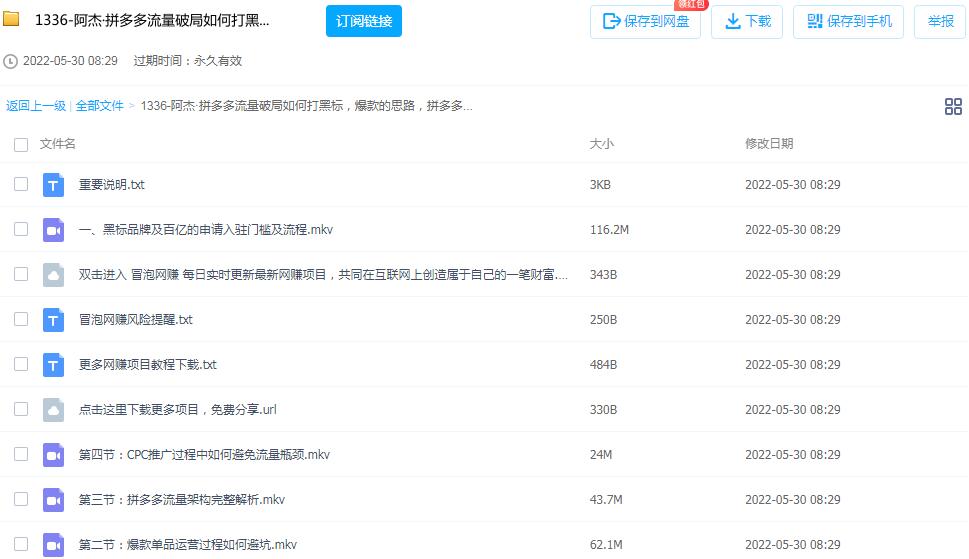The height and width of the screenshot is (559, 969).
Task: Click 过期时间：永久有效 text
Action: pyautogui.click(x=188, y=61)
